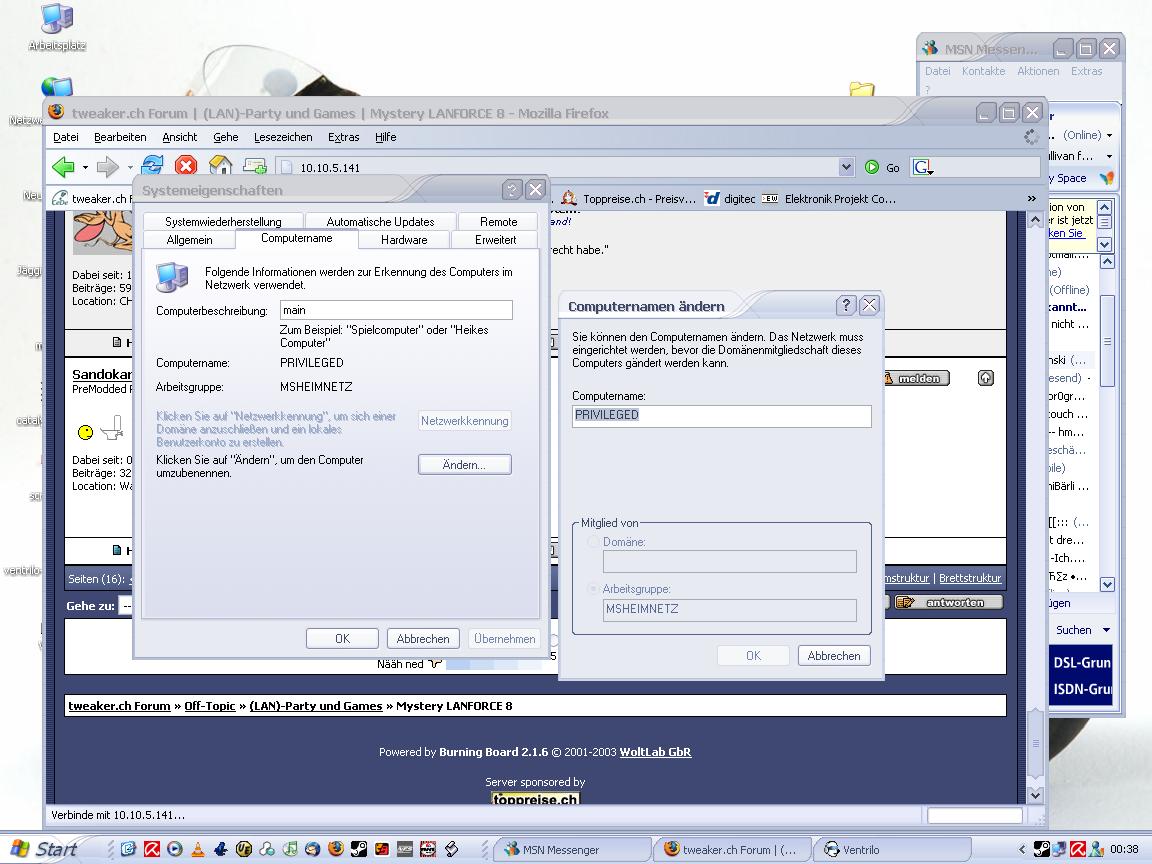Viewport: 1152px width, 864px height.
Task: Select the Arbeitsgruppe radio button
Action: tap(594, 590)
